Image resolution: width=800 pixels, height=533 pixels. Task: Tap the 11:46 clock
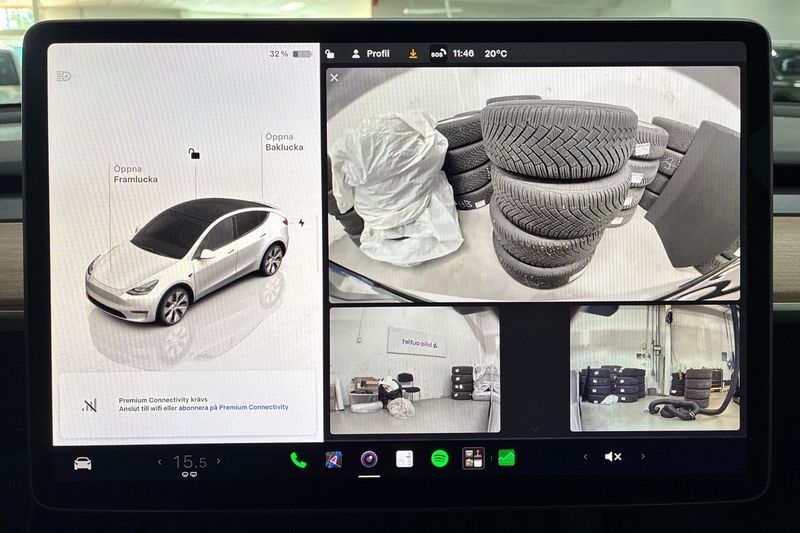tap(463, 53)
